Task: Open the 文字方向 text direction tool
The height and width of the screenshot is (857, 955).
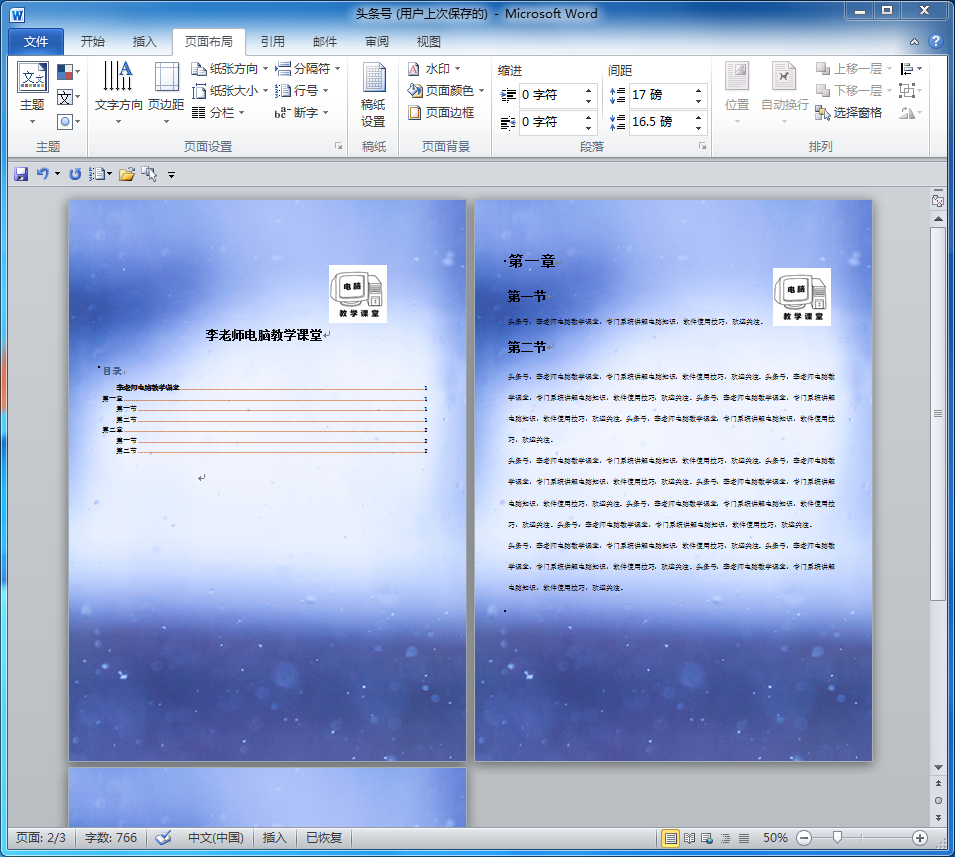Action: [118, 92]
